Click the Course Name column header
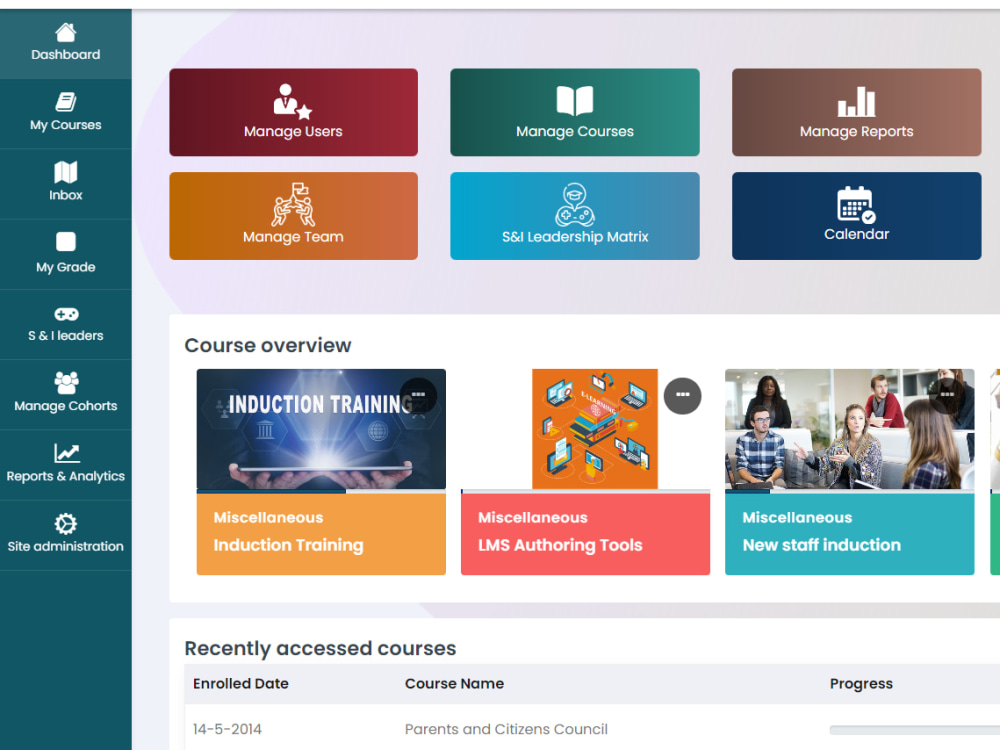The width and height of the screenshot is (1000, 750). [454, 684]
